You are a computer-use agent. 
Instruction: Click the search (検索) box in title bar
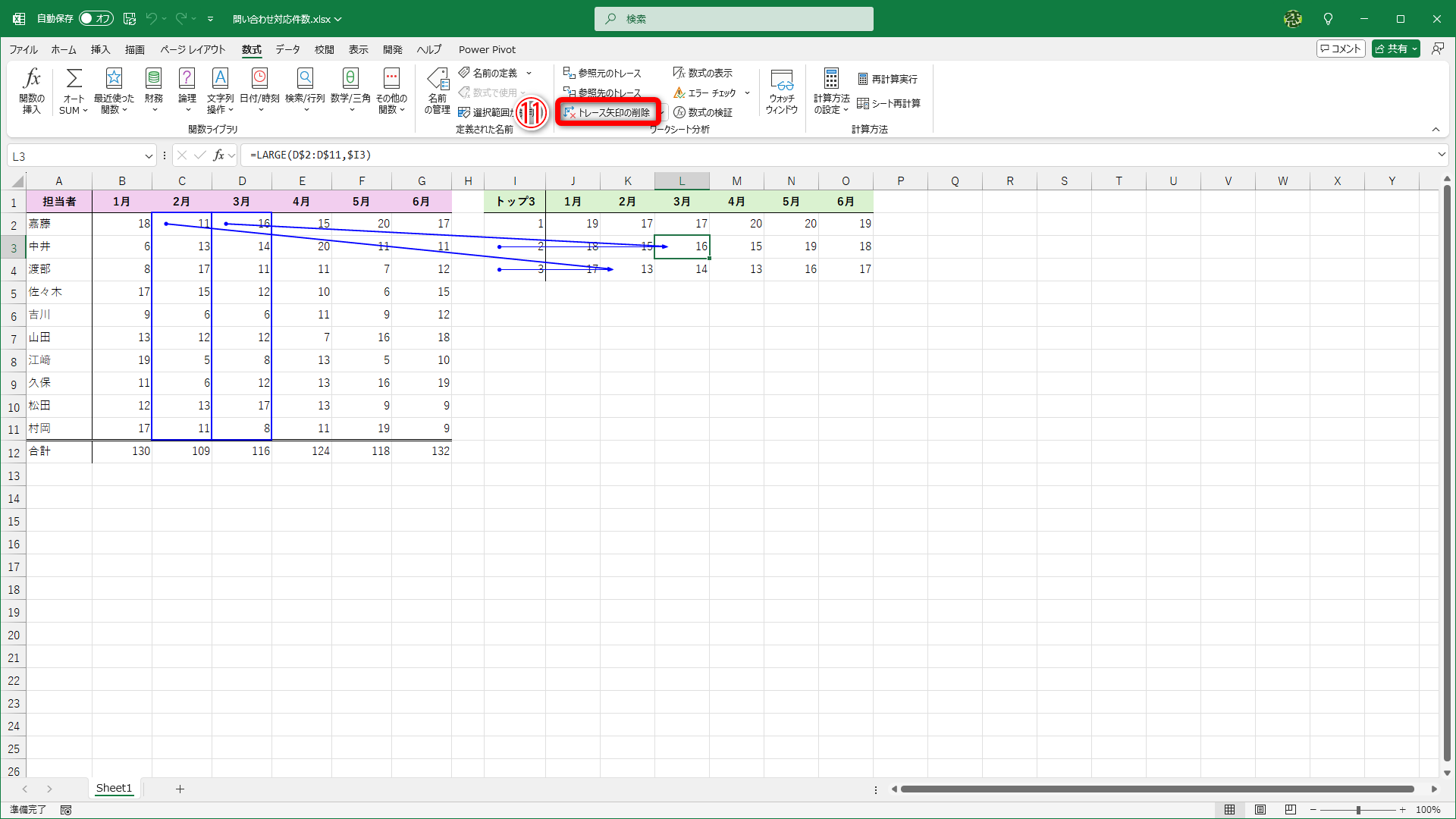733,19
